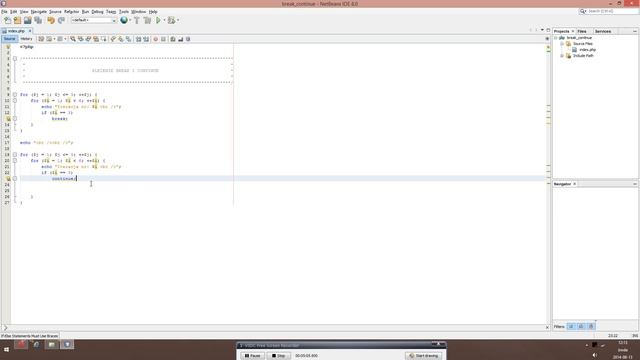
Task: Click the Stop Macro Recording icon
Action: click(163, 39)
